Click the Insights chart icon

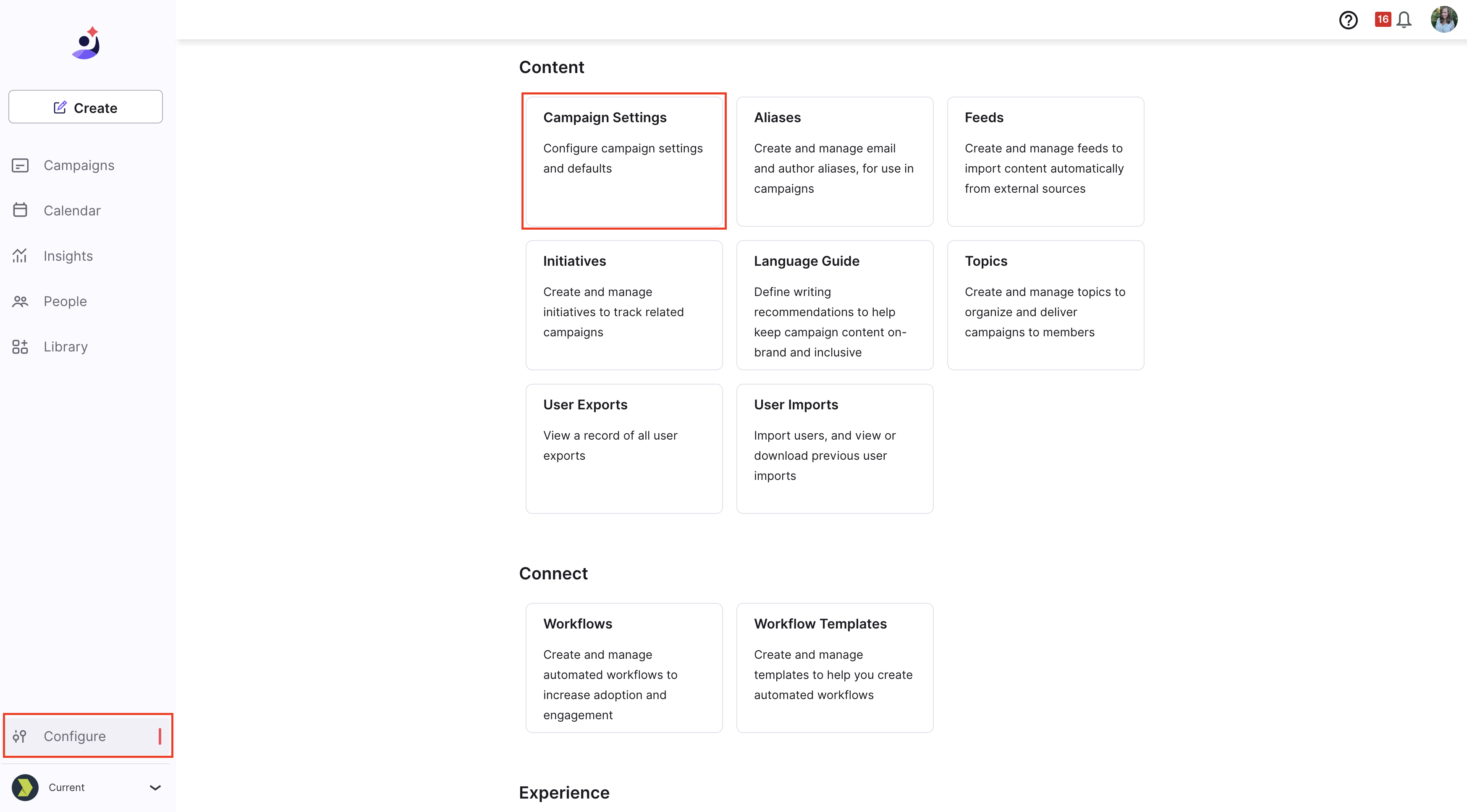click(x=20, y=256)
